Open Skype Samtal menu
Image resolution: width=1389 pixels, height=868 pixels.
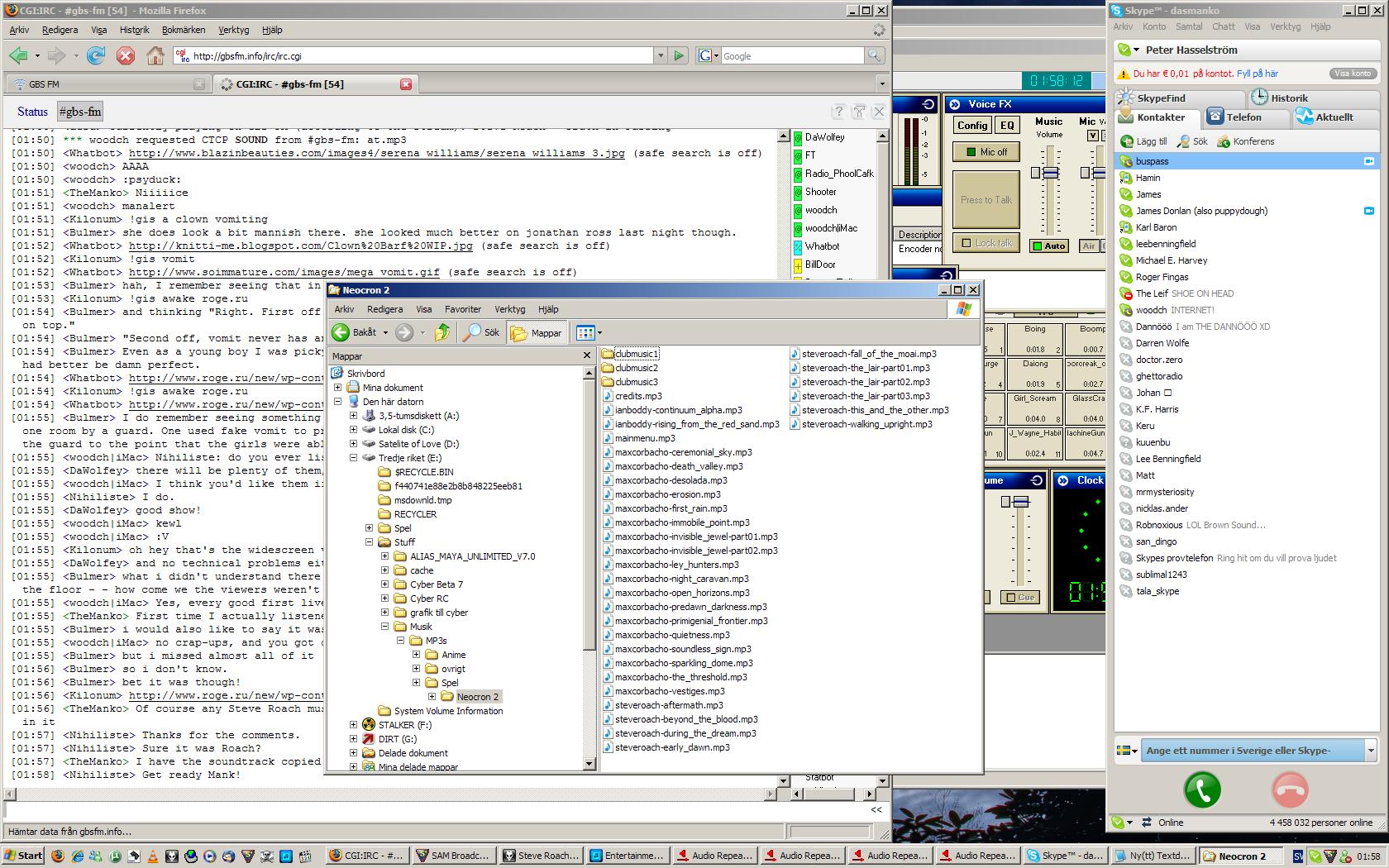[x=1189, y=26]
